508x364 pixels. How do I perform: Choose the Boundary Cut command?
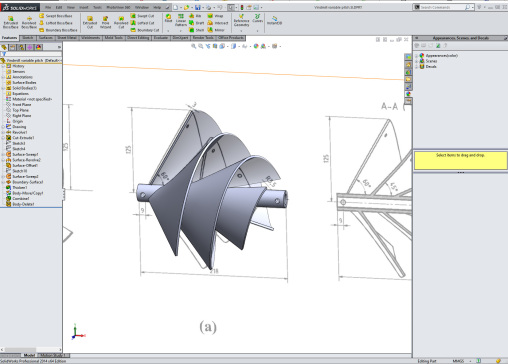(x=145, y=30)
